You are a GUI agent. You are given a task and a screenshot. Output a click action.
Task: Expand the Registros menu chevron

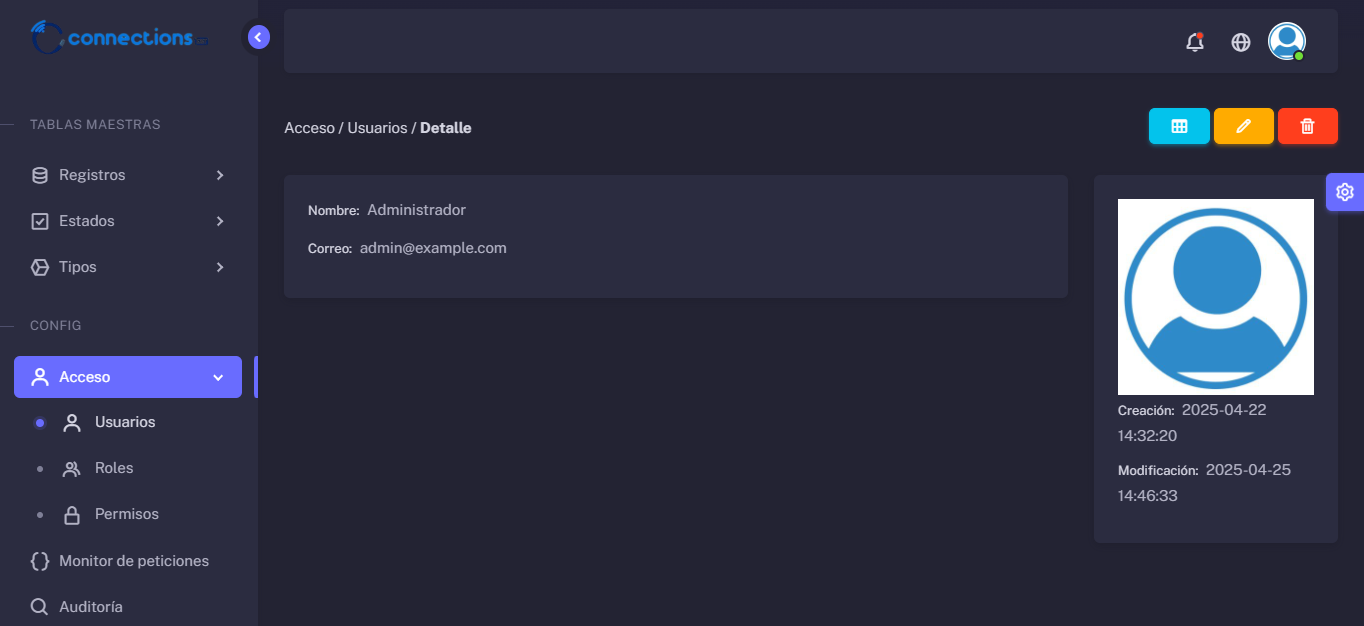220,175
